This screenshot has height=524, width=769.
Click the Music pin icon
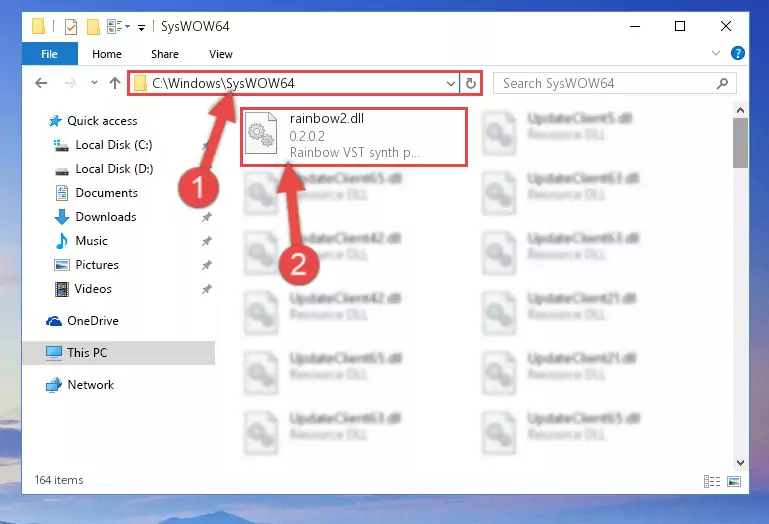[x=206, y=241]
